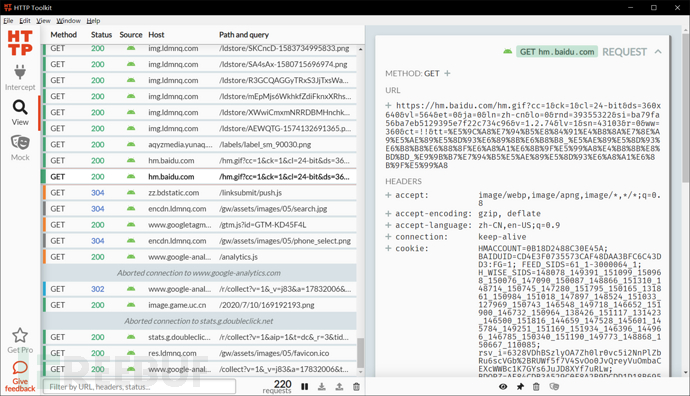Select the aqyzmedia.yunaq... label_sm_90030.png row

tap(200, 144)
